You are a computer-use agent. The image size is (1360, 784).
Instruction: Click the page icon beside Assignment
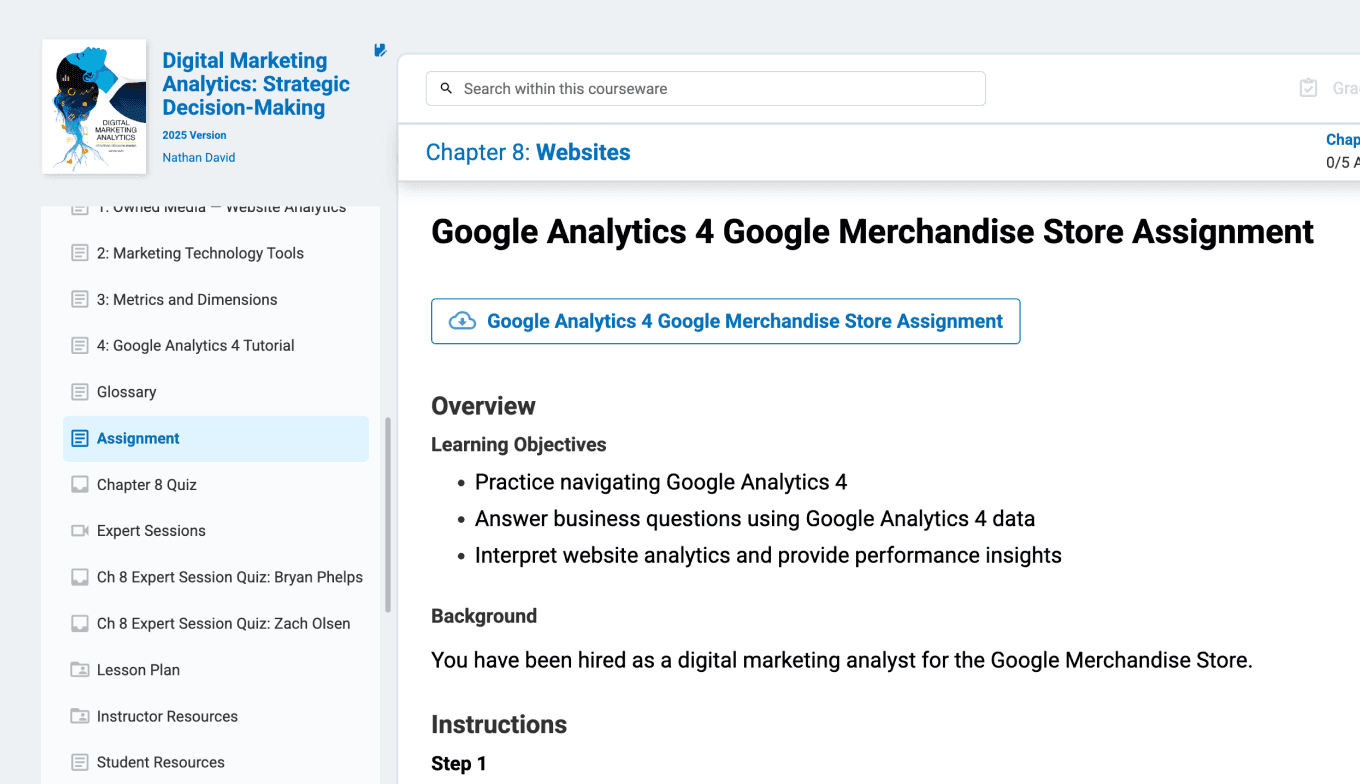point(80,438)
